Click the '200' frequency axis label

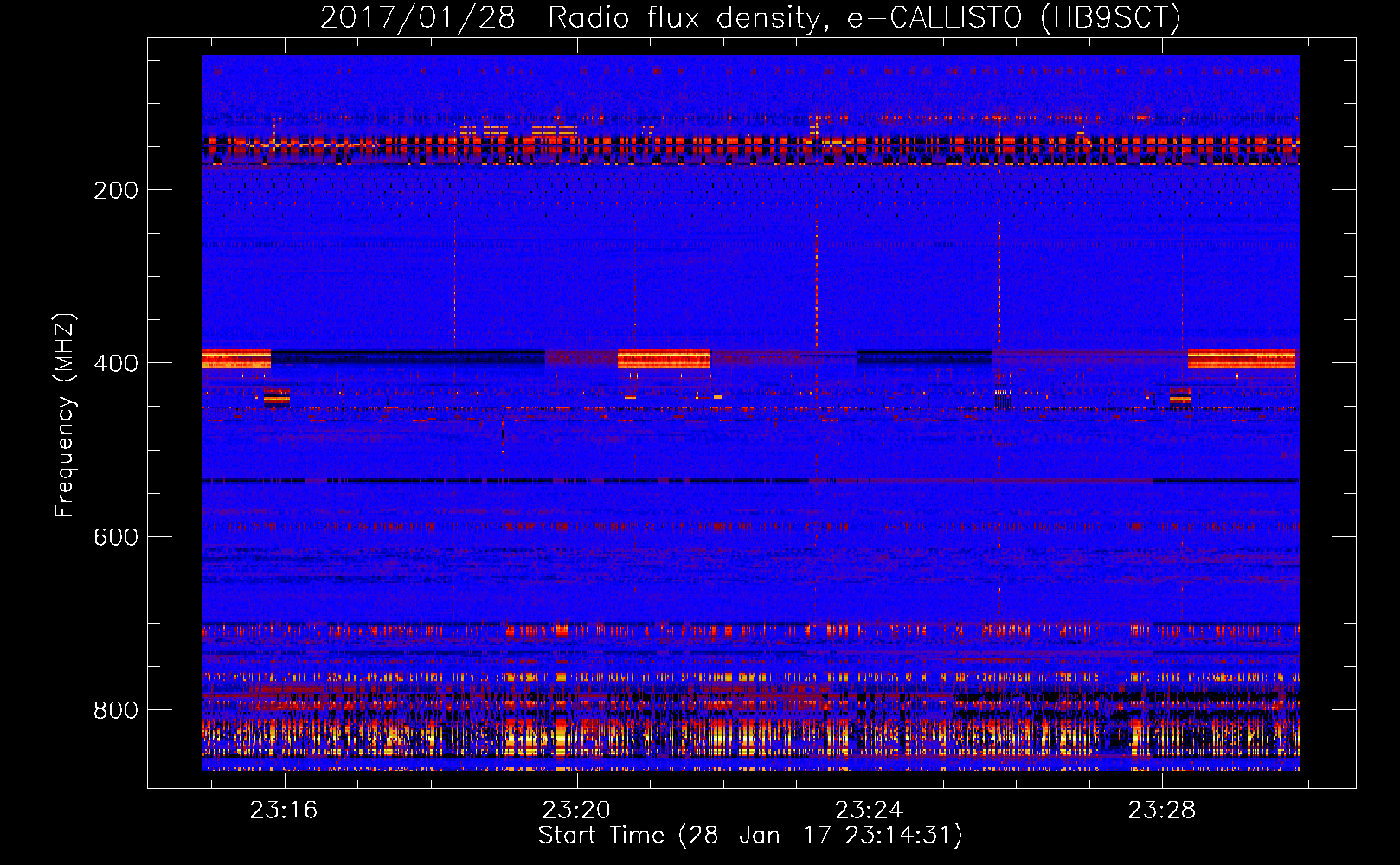pos(116,190)
